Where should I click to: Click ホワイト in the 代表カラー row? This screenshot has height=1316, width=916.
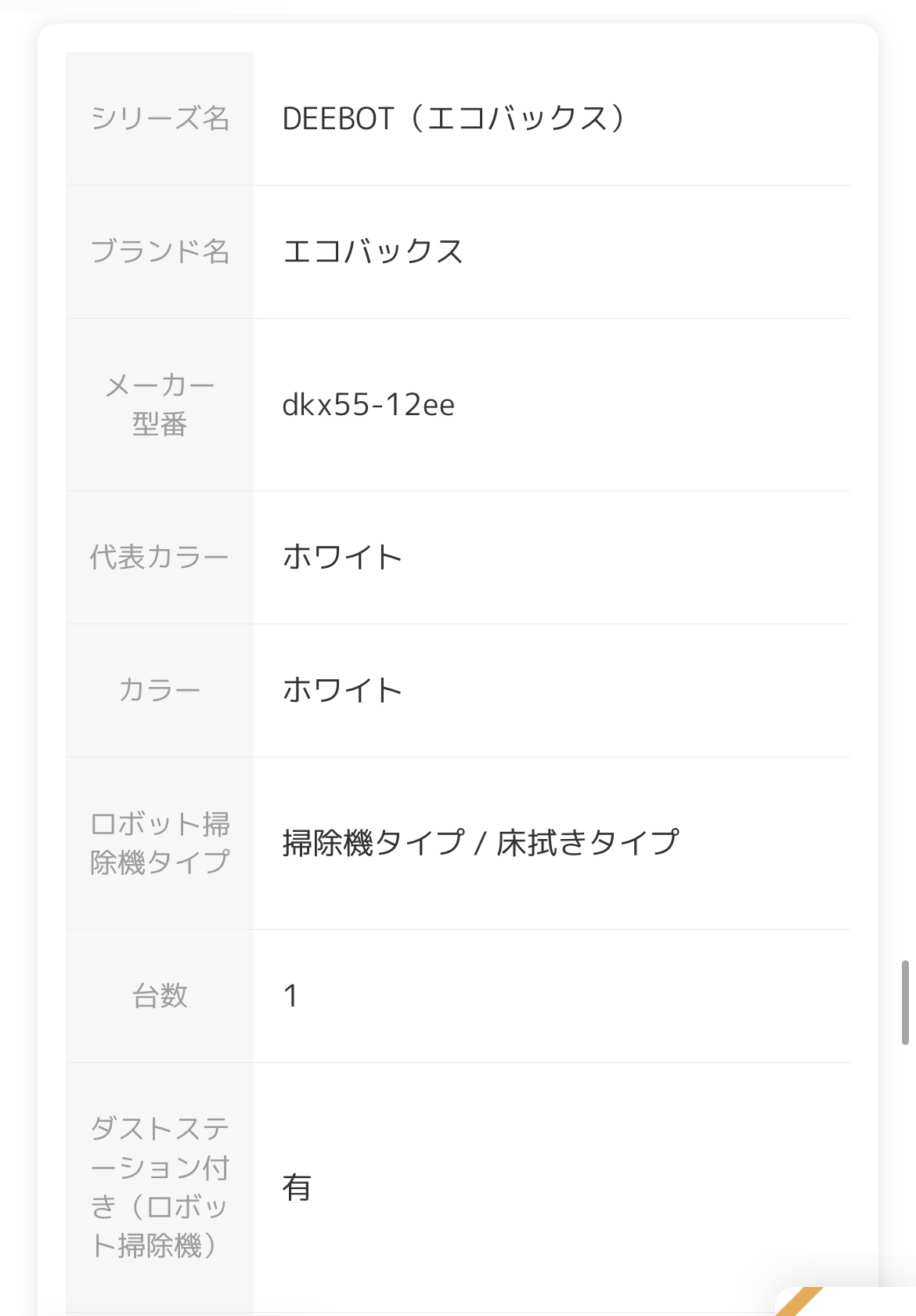coord(342,558)
